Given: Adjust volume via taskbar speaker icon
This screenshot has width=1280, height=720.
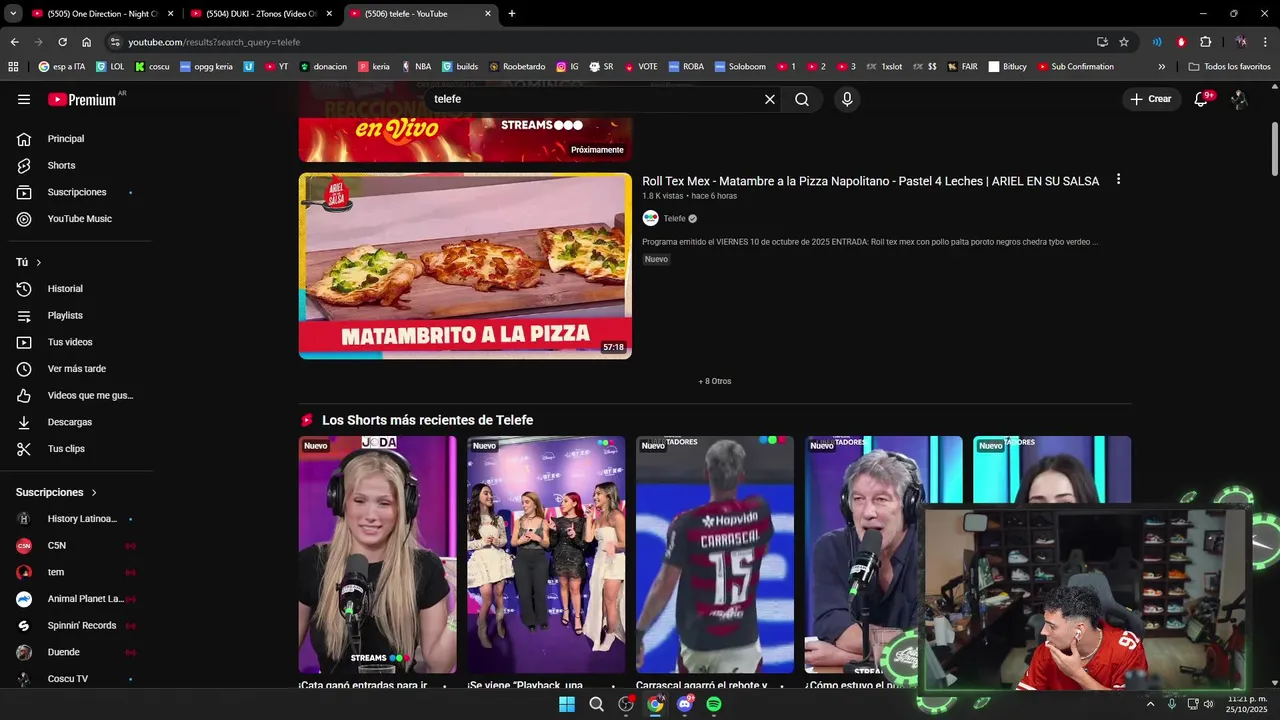Looking at the screenshot, I should (1209, 704).
